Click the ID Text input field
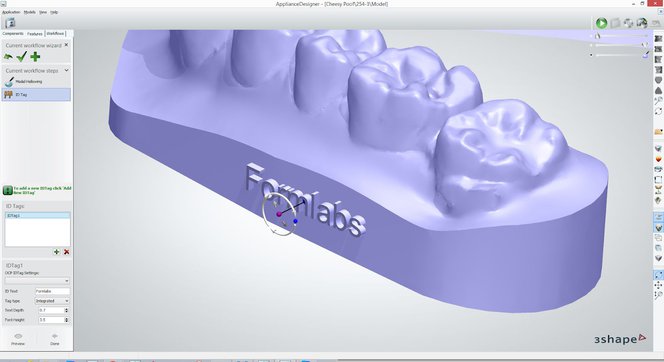 click(53, 291)
